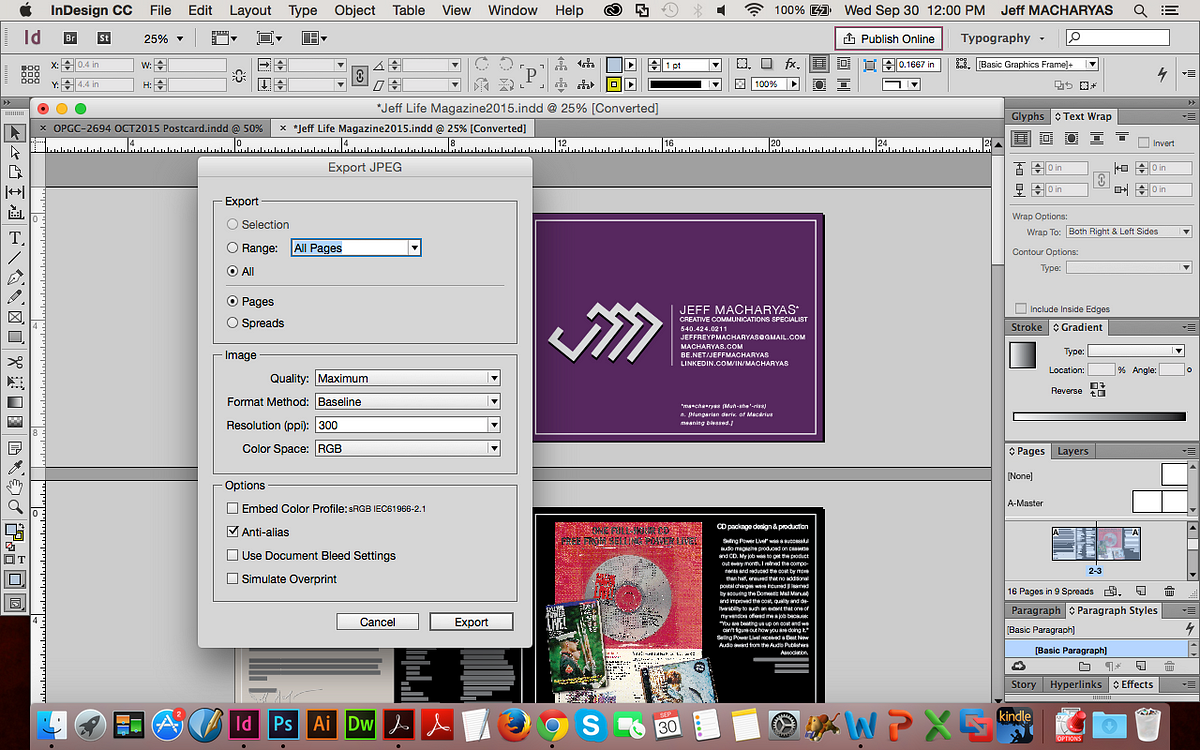Switch to the Layers panel tab
This screenshot has width=1200, height=750.
[1073, 451]
